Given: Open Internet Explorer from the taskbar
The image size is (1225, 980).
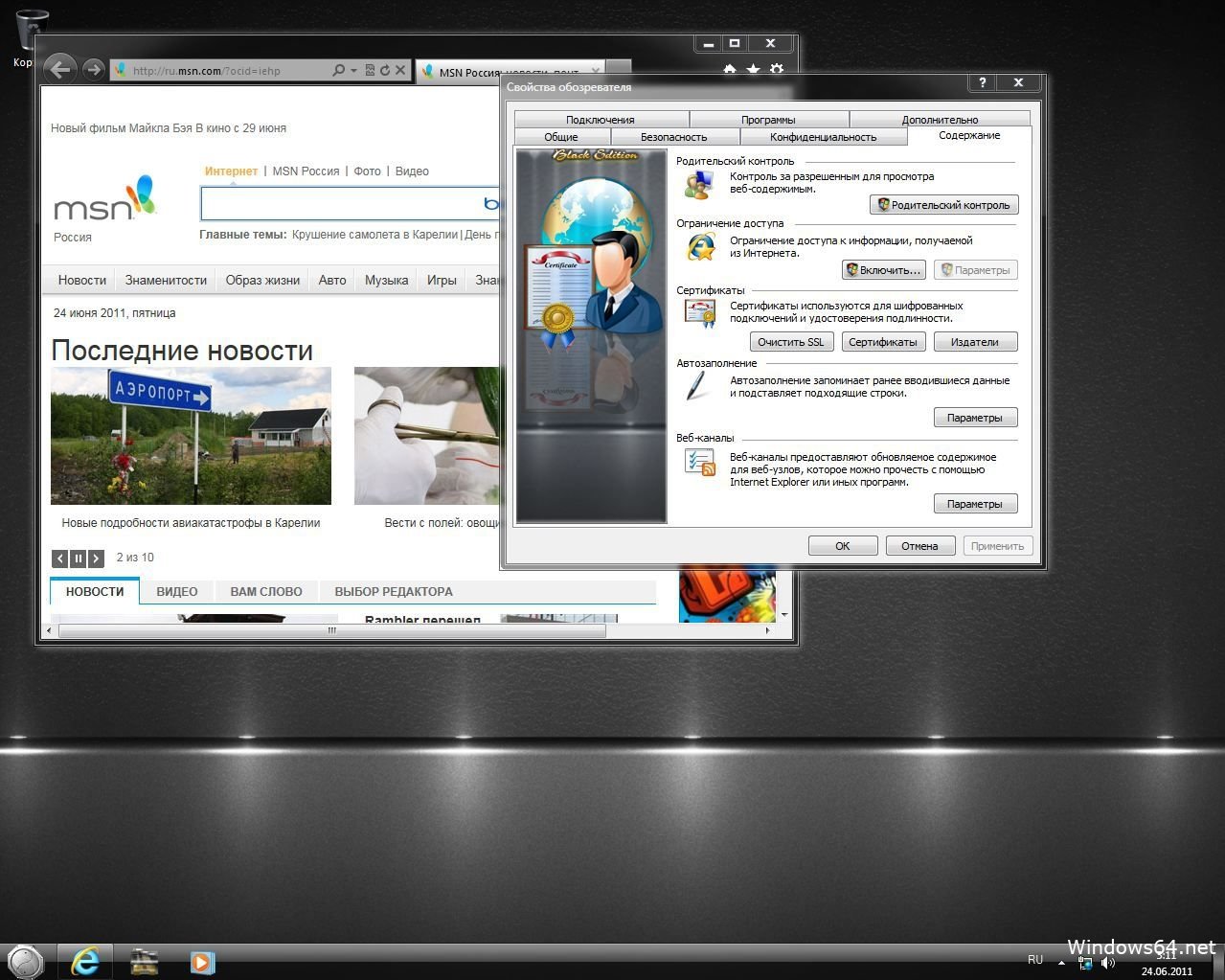Looking at the screenshot, I should (85, 961).
